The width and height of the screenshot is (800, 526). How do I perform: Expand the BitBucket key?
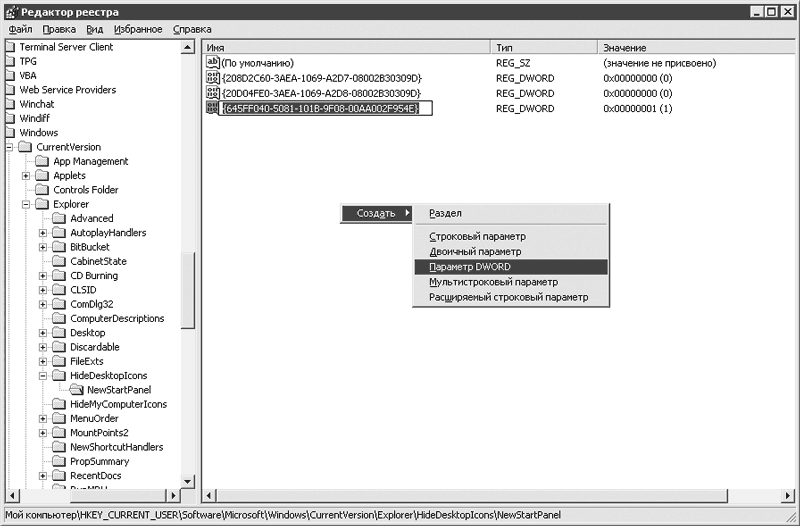43,247
